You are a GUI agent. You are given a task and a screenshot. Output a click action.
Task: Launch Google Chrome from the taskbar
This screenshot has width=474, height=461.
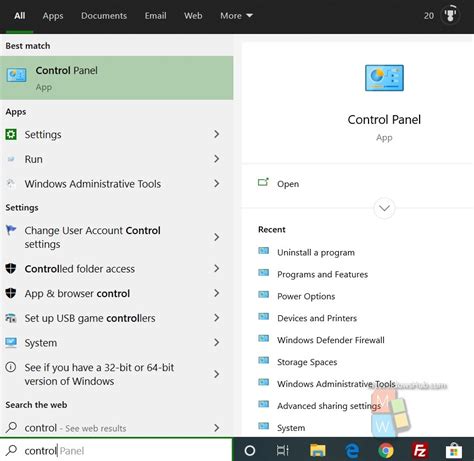point(386,451)
